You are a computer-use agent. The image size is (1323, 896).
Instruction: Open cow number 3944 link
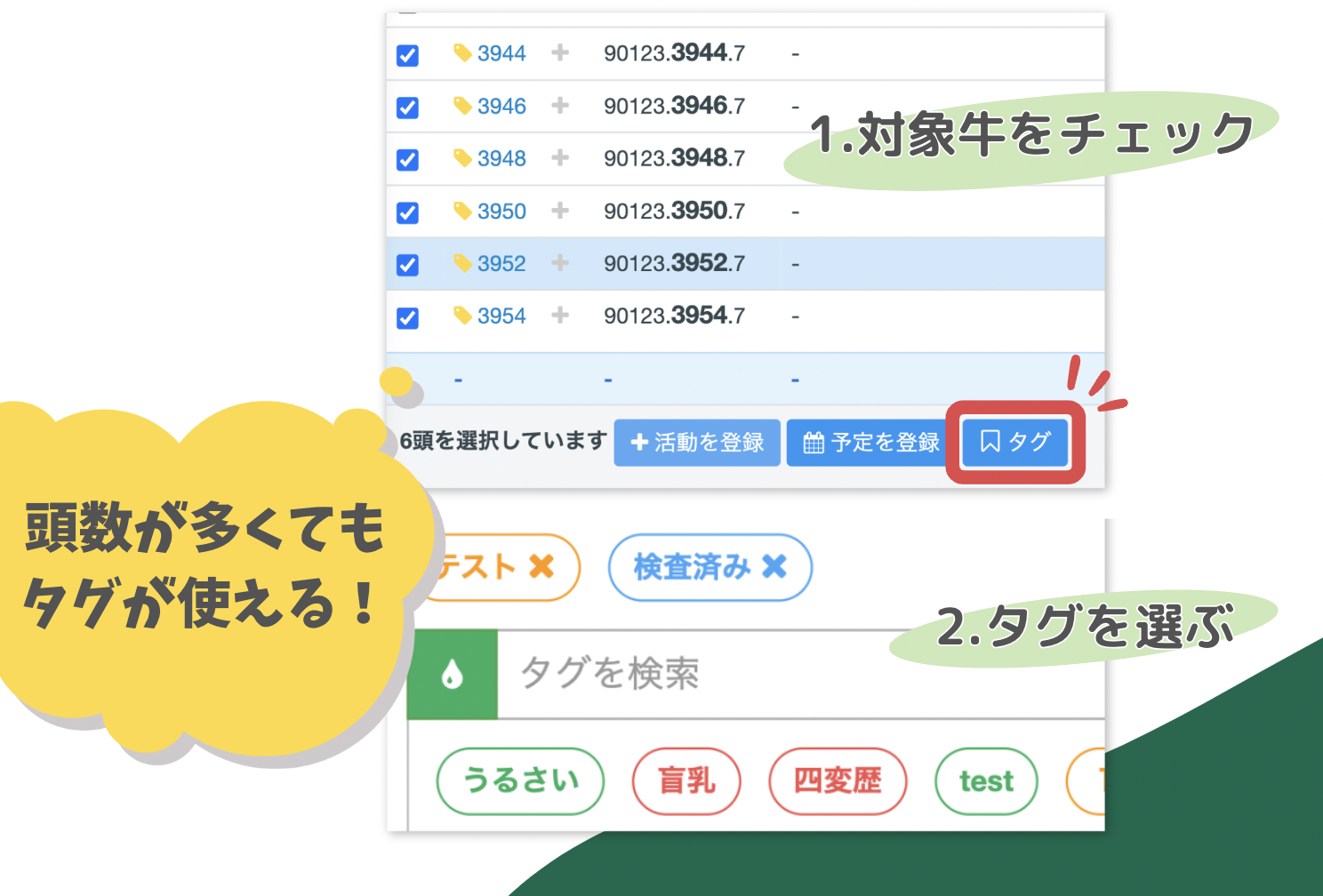pos(501,53)
